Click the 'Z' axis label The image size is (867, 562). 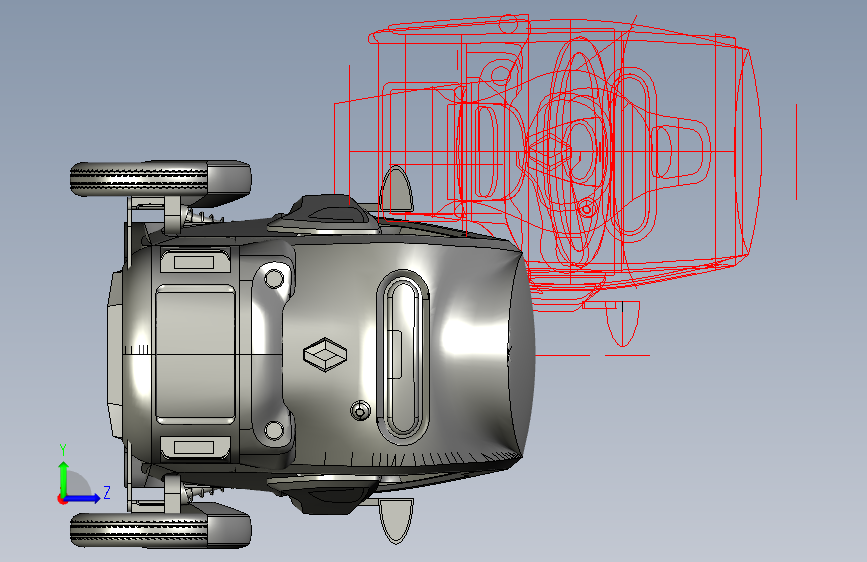point(107,492)
